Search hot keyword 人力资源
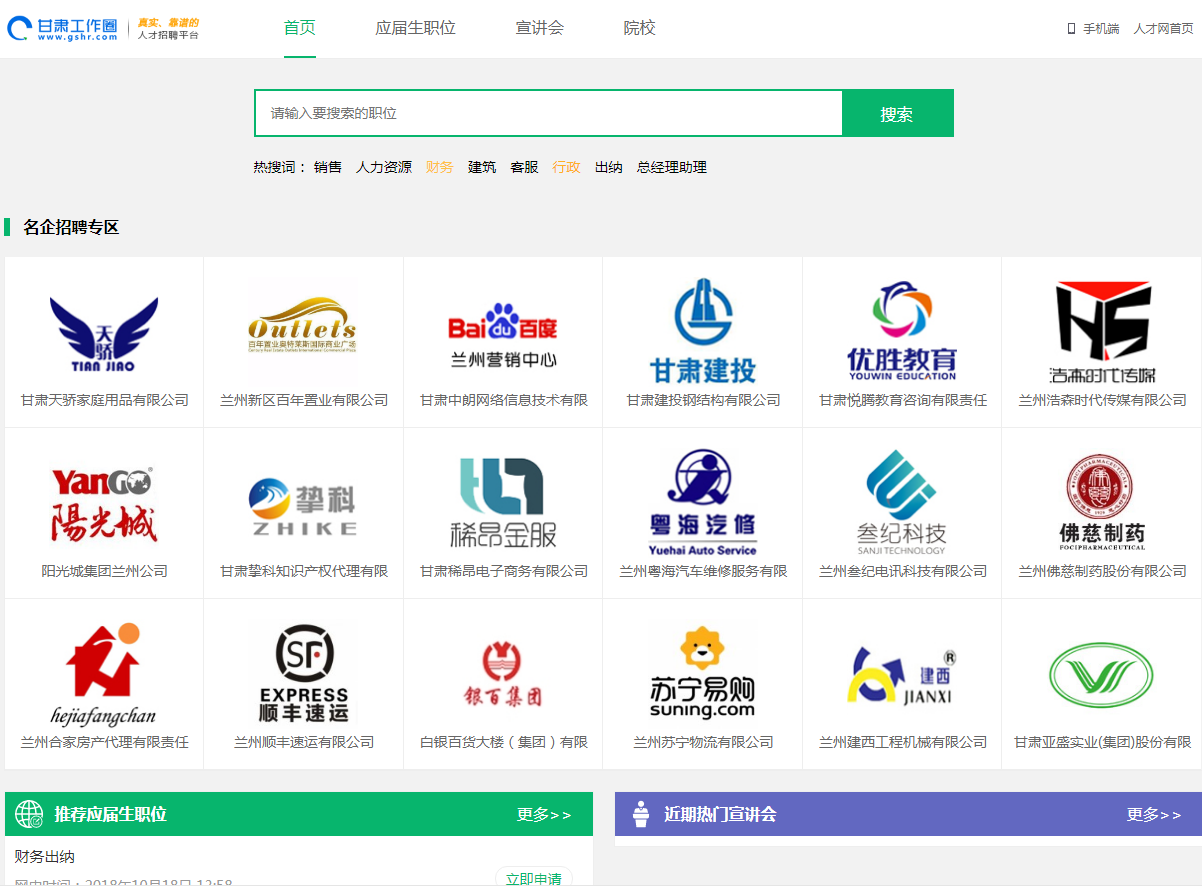The image size is (1202, 887). pos(384,167)
